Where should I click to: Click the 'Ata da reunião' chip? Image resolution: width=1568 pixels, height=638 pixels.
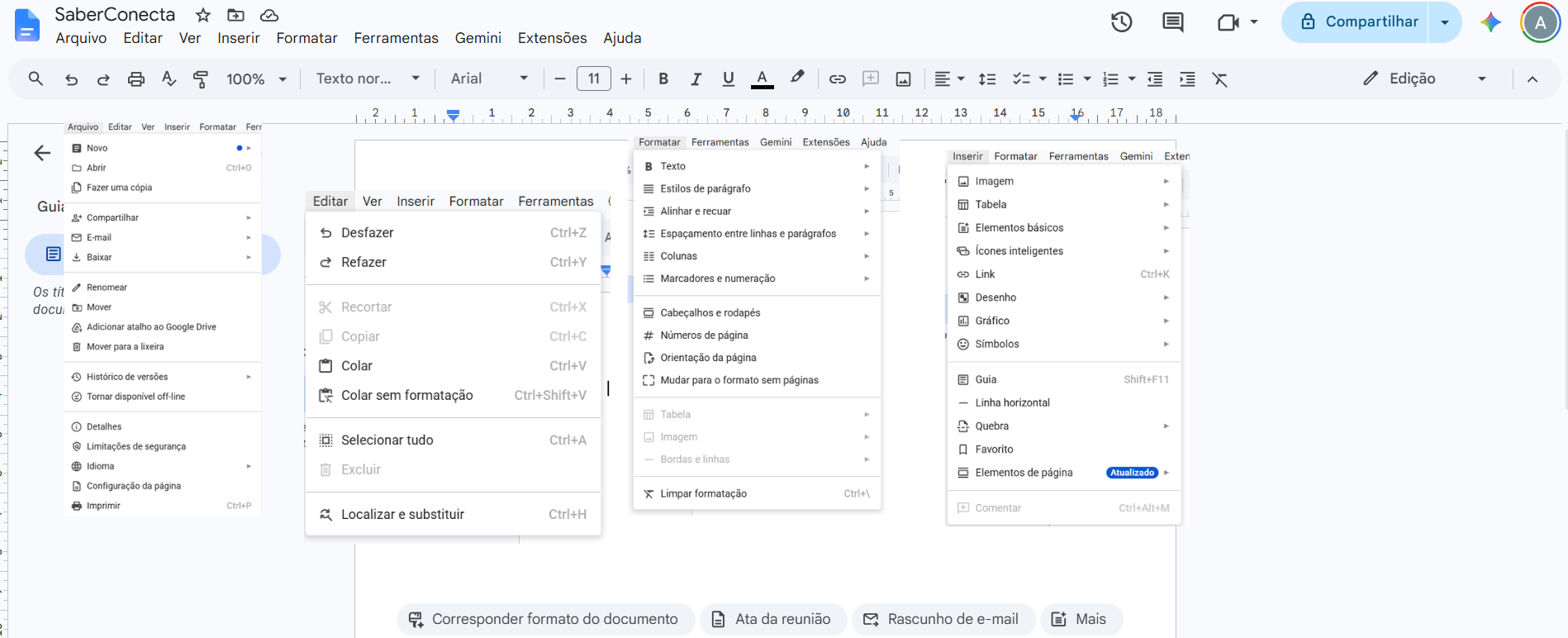[773, 619]
